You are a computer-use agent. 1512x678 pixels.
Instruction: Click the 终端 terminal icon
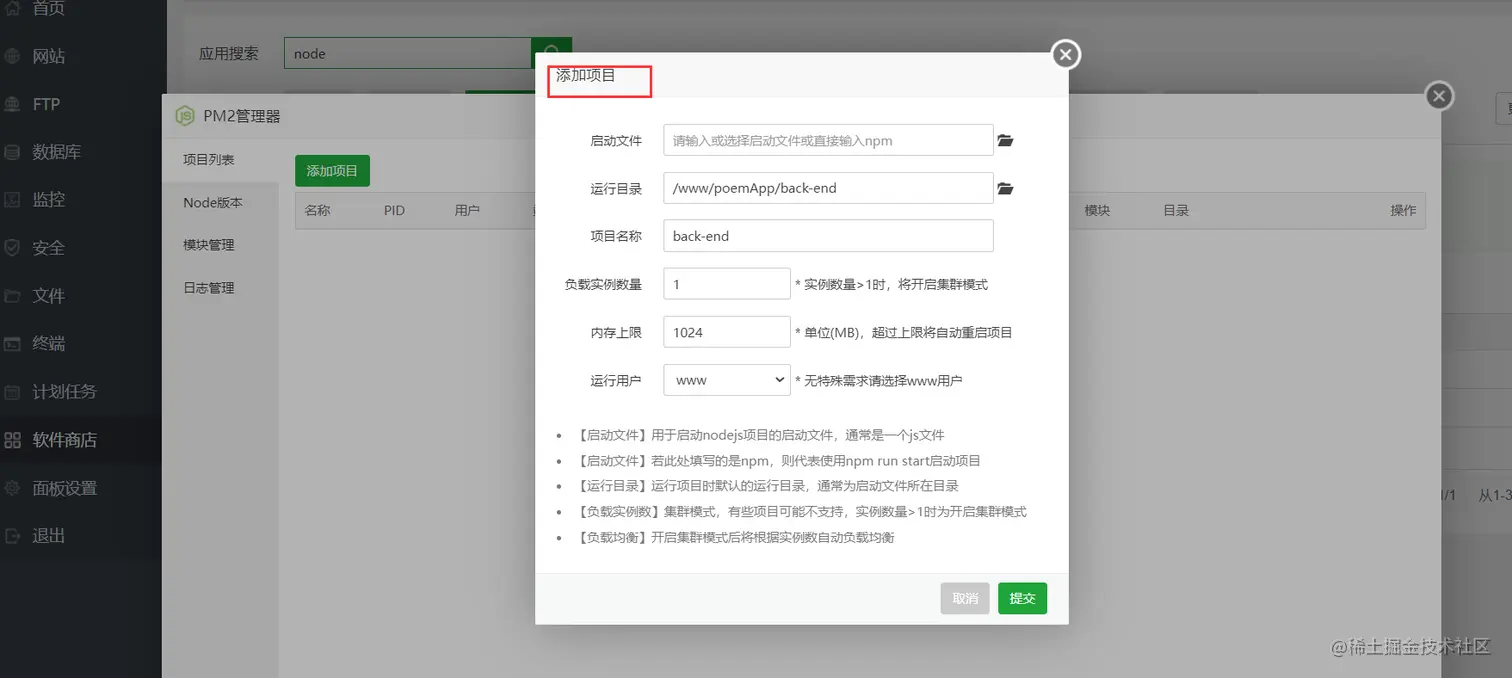click(12, 344)
